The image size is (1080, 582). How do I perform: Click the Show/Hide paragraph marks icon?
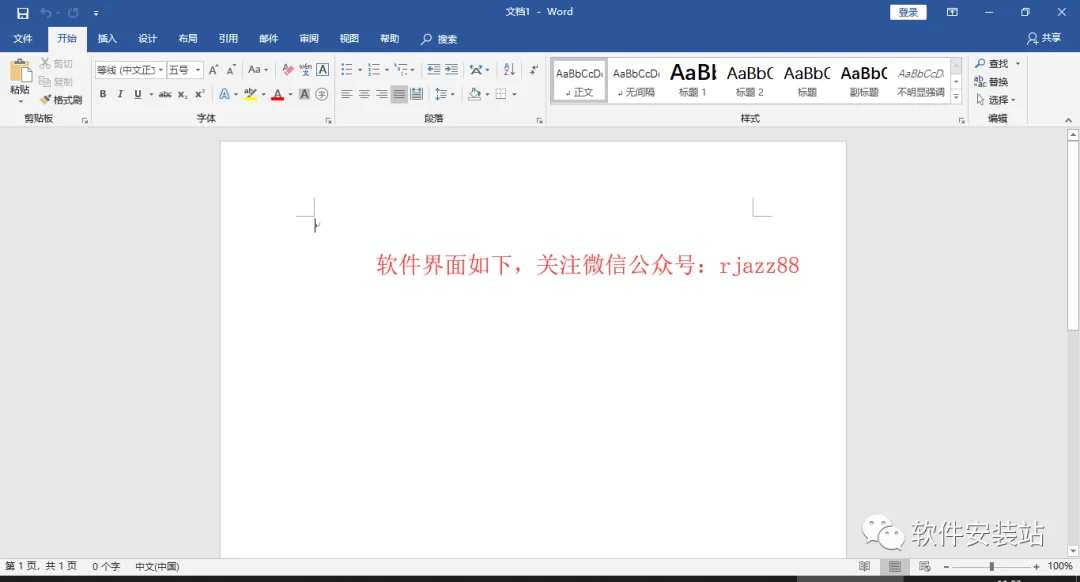(534, 70)
